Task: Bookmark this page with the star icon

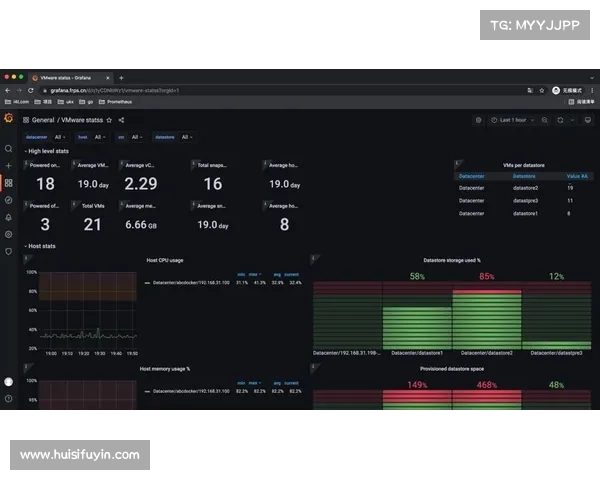Action: (541, 91)
